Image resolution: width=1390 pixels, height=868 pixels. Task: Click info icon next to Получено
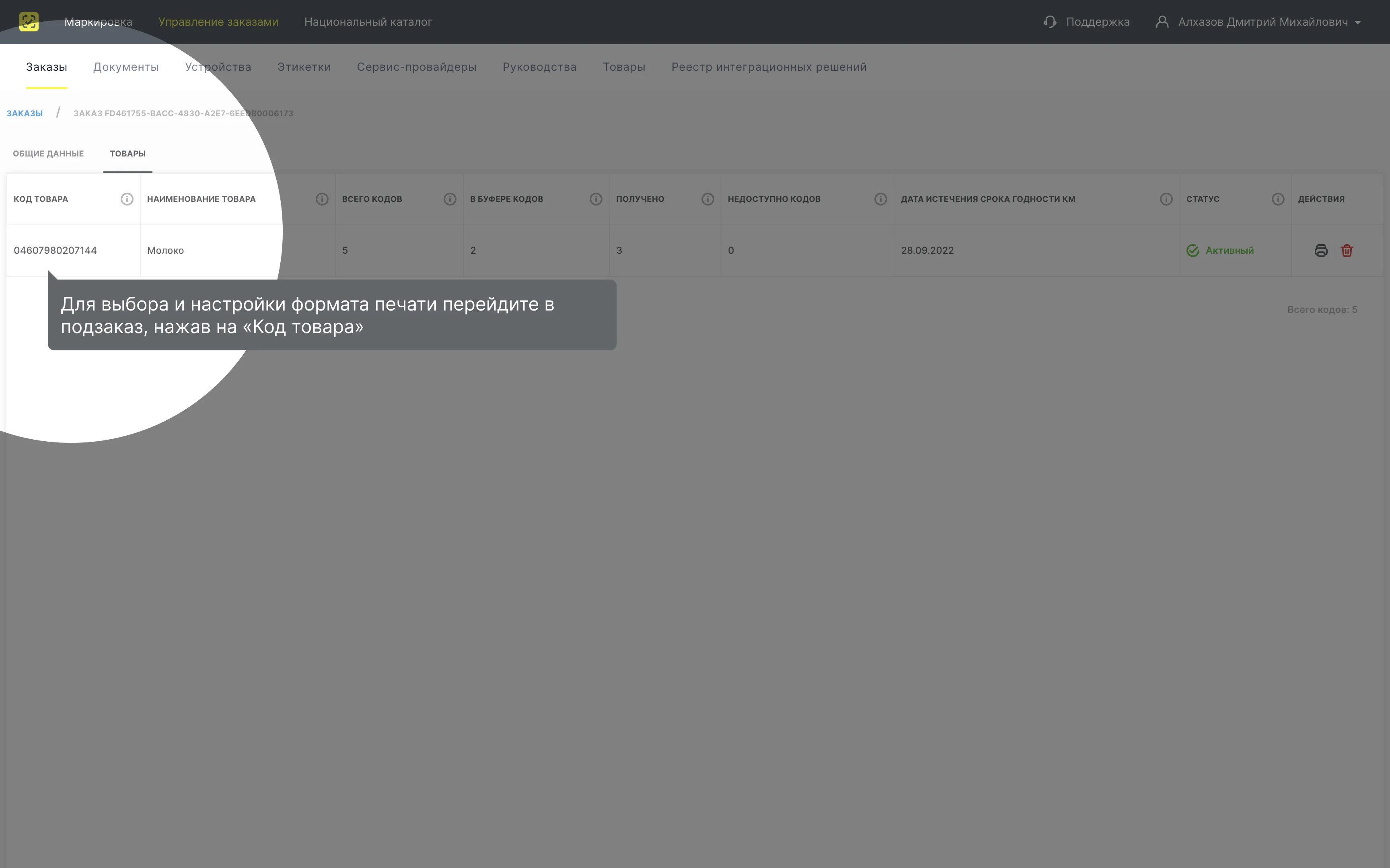707,199
